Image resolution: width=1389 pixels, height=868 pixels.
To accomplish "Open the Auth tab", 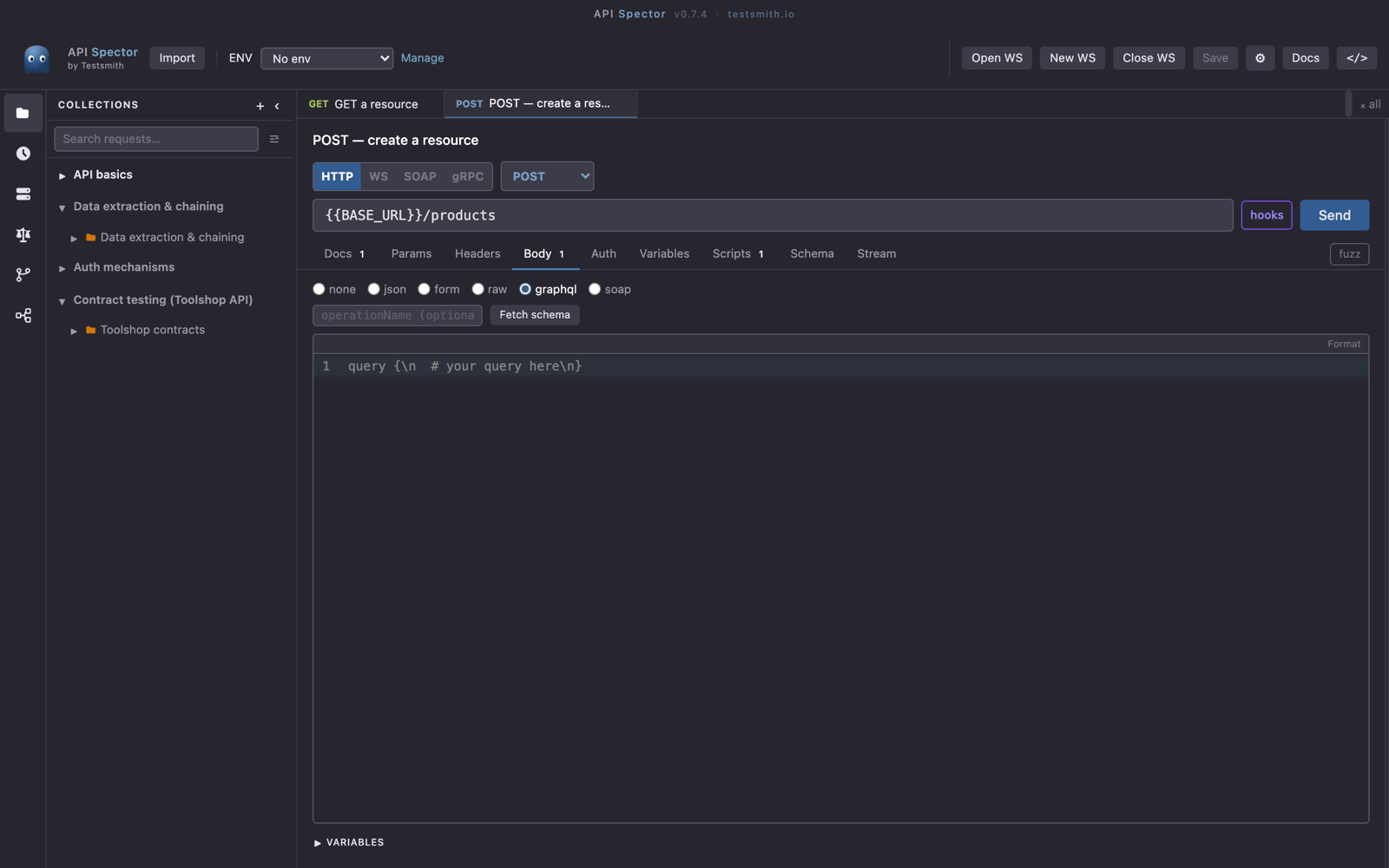I will coord(603,253).
